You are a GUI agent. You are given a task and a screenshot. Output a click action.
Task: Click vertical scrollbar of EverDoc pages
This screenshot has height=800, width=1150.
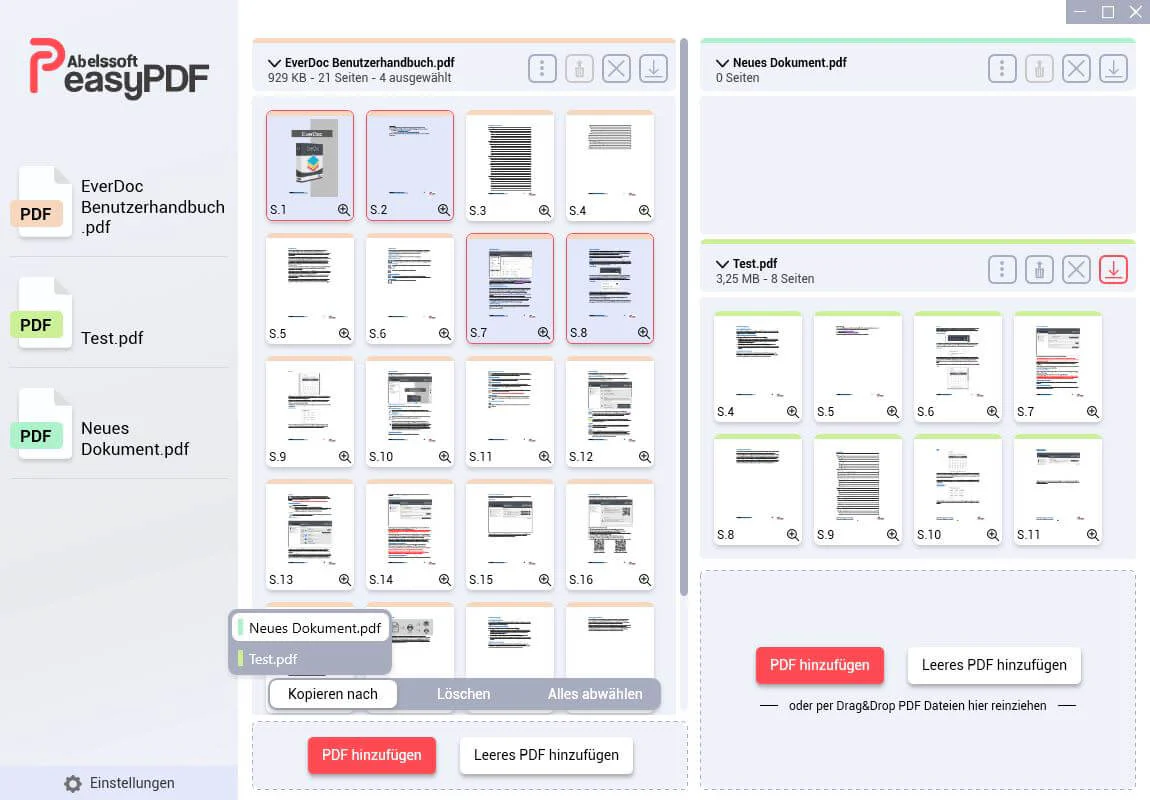684,317
